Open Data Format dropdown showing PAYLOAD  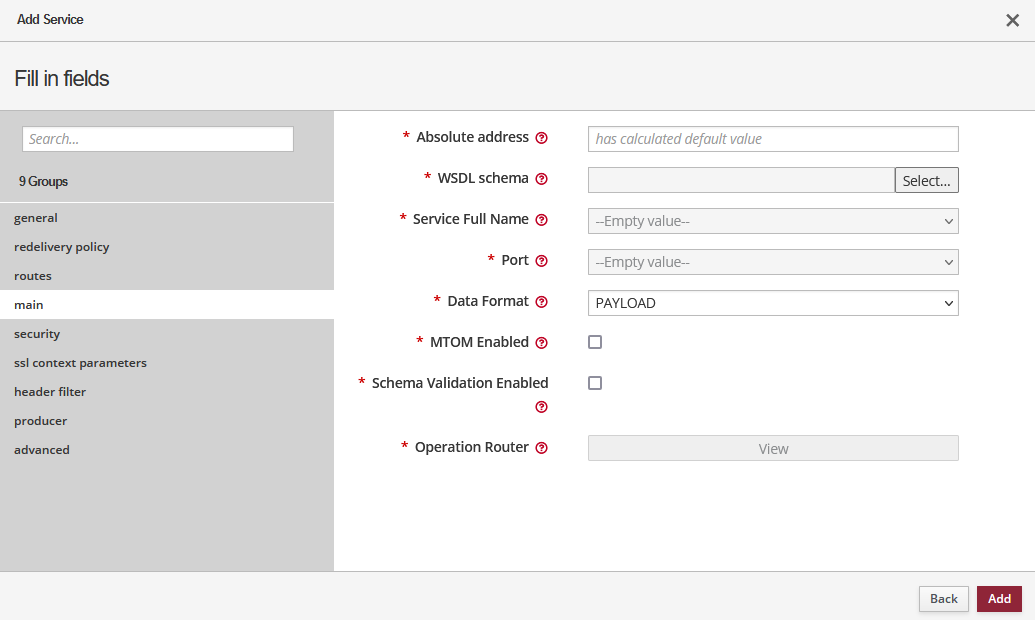click(x=772, y=303)
